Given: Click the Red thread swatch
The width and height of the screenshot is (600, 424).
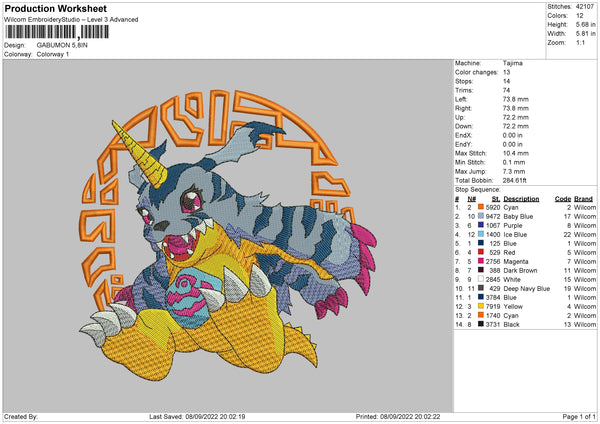Looking at the screenshot, I should coord(481,252).
